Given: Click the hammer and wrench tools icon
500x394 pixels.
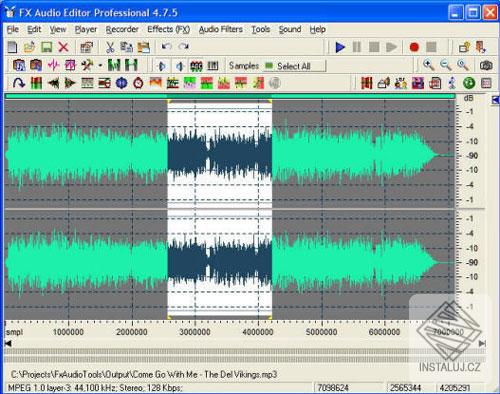Looking at the screenshot, I should pos(87,65).
